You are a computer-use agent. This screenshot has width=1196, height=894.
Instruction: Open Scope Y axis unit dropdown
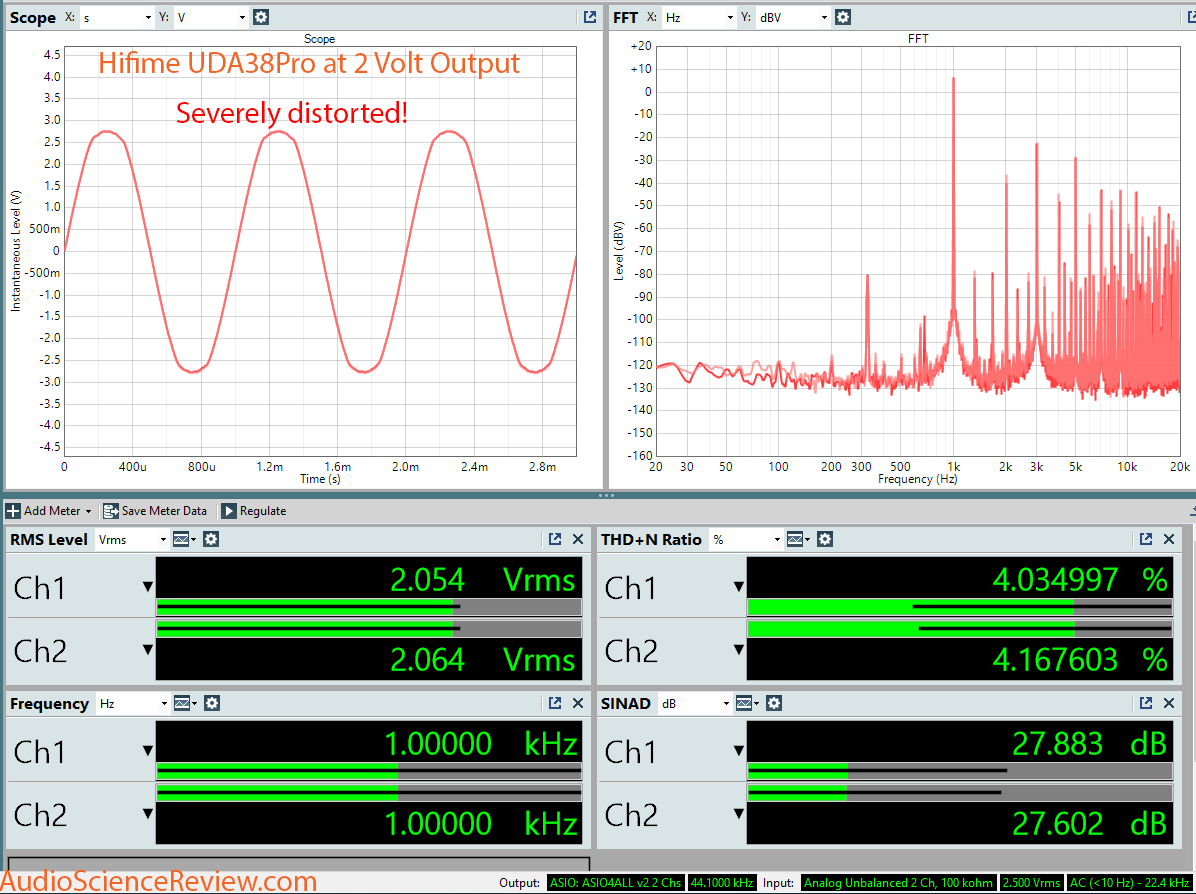tap(211, 17)
